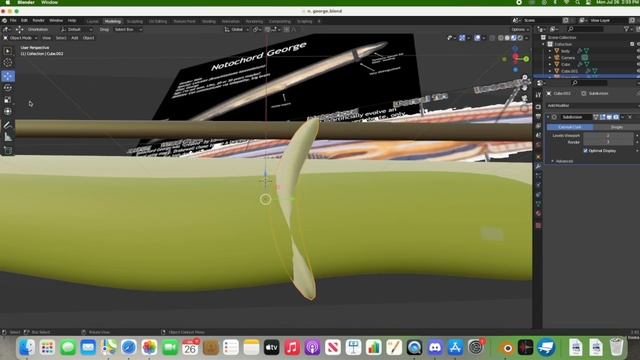The width and height of the screenshot is (640, 360).
Task: Open the Options dropdown in viewport
Action: coord(520,29)
